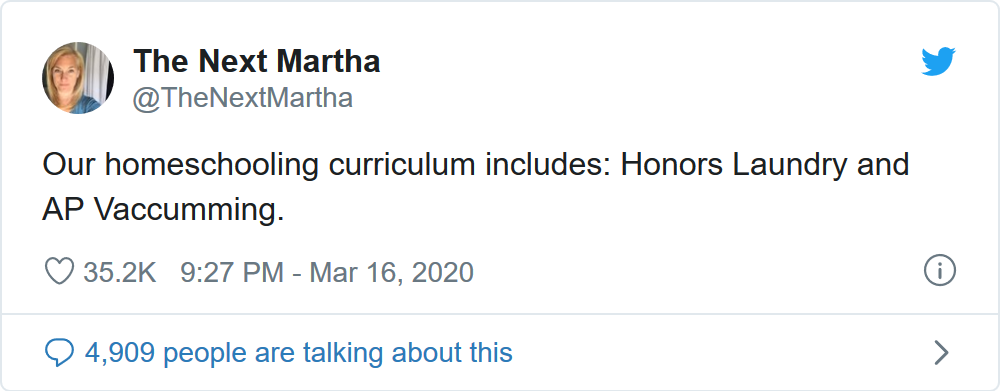Click the speech bubble conversation icon
1000x391 pixels.
(59, 353)
